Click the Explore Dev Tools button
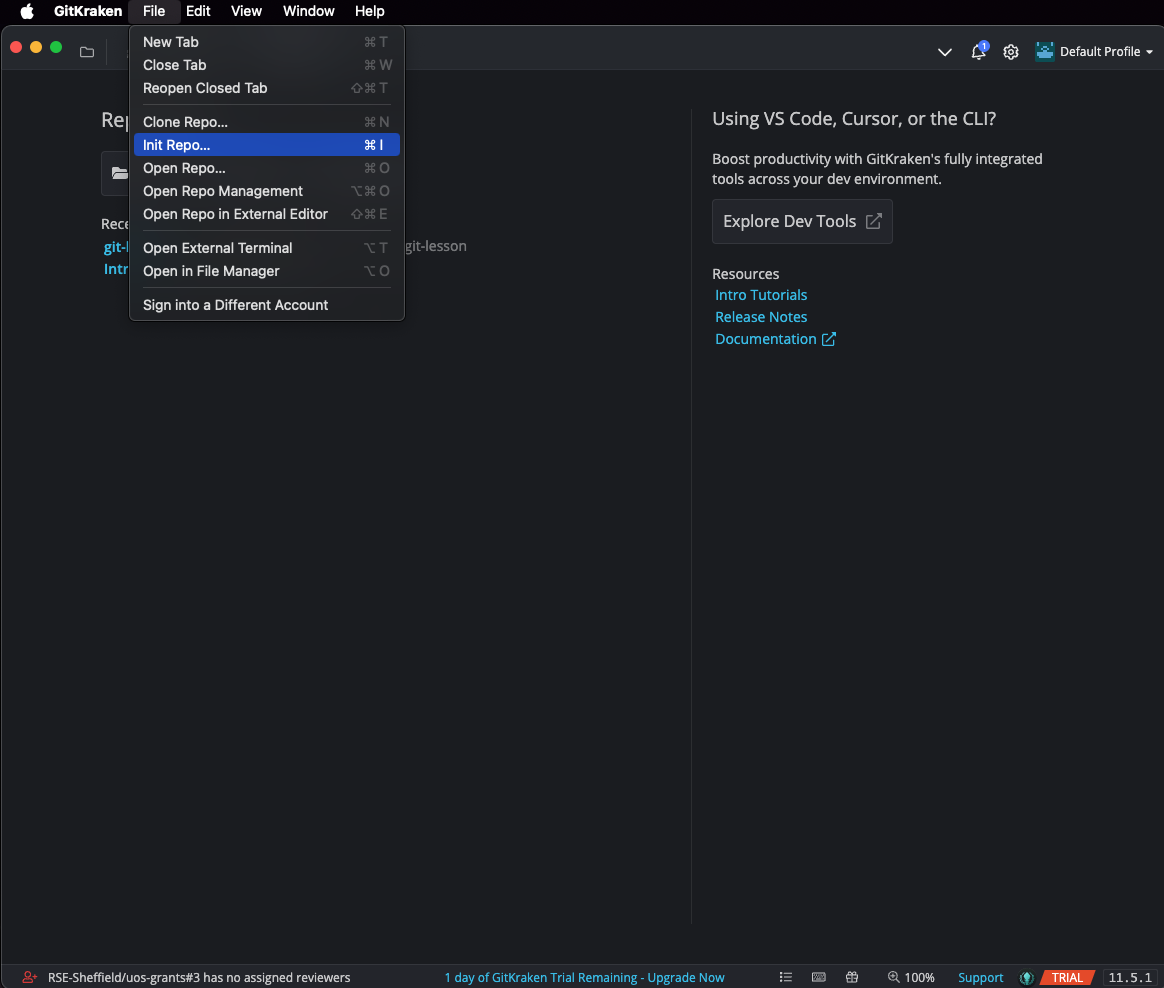The height and width of the screenshot is (988, 1164). (x=802, y=221)
